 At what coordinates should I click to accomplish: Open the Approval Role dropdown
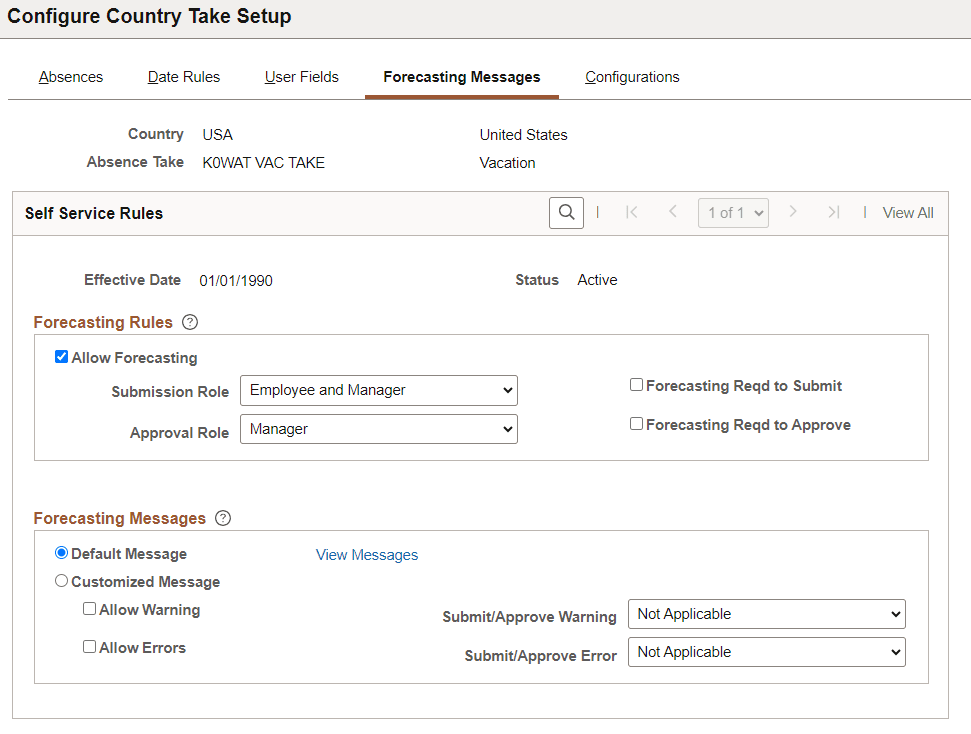tap(378, 428)
